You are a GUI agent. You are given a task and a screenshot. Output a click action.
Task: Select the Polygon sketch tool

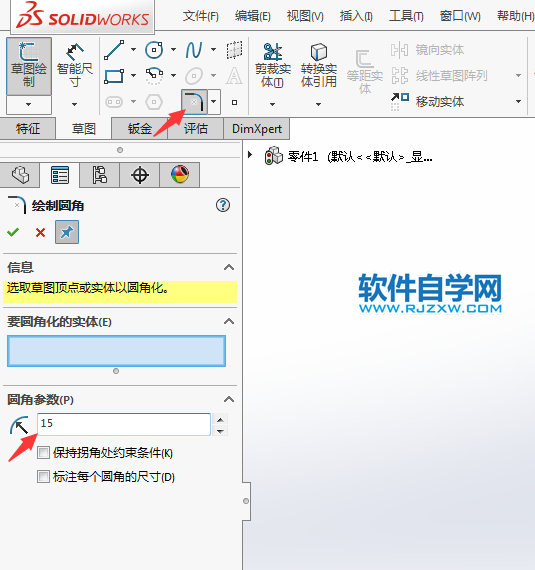[x=154, y=102]
